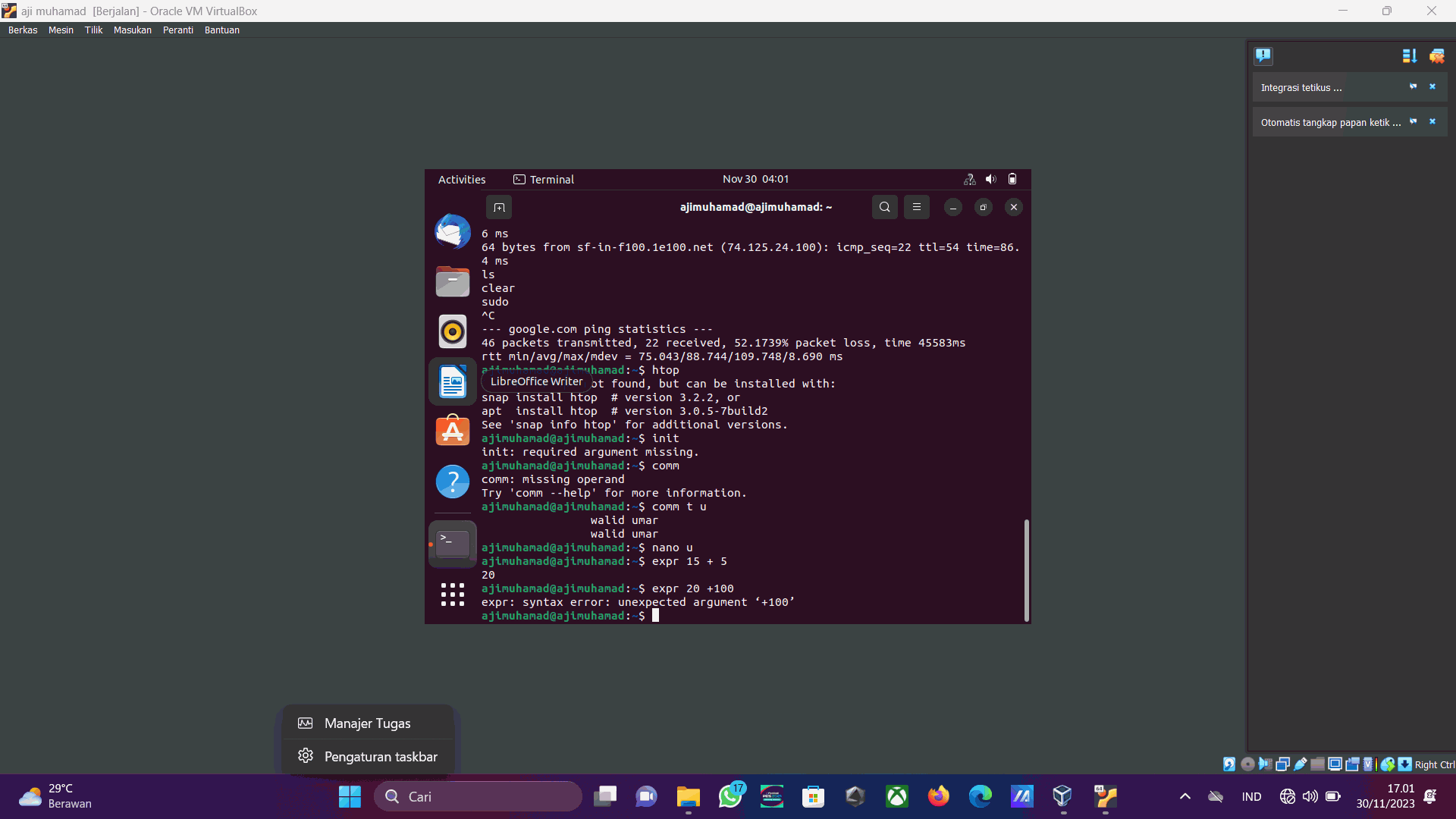The image size is (1456, 819).
Task: Click the Terminal icon in the dock
Action: coord(453,544)
